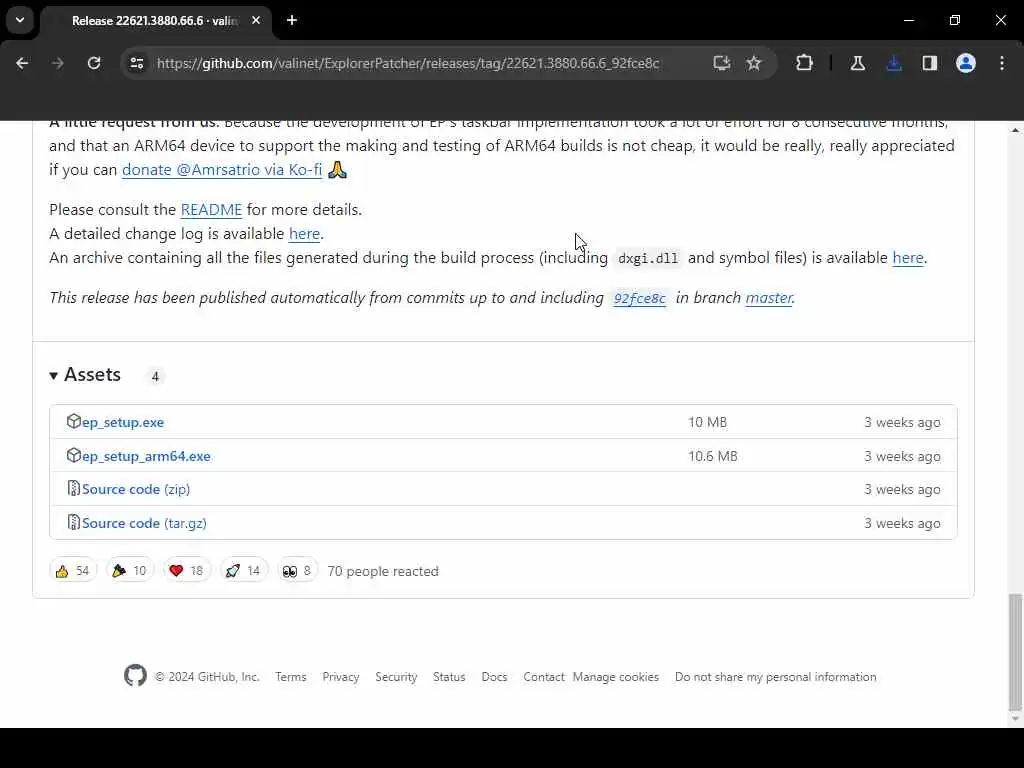Open commit 92fce8c link
The height and width of the screenshot is (768, 1024).
[x=639, y=298]
